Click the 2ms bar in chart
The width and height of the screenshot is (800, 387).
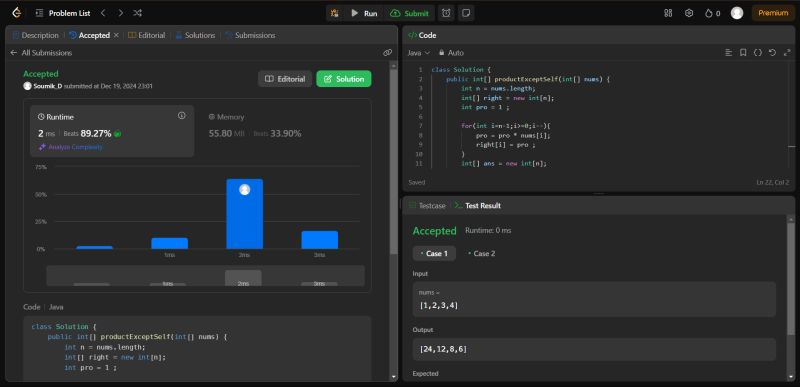(244, 214)
